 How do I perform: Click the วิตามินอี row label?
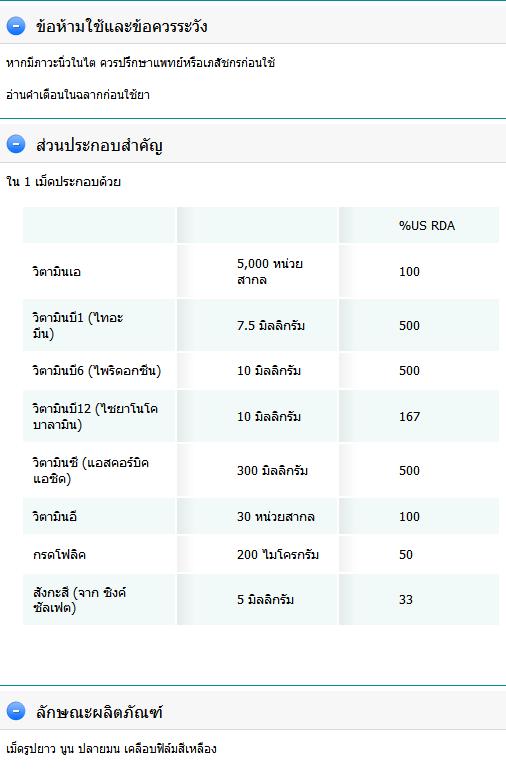(x=55, y=516)
